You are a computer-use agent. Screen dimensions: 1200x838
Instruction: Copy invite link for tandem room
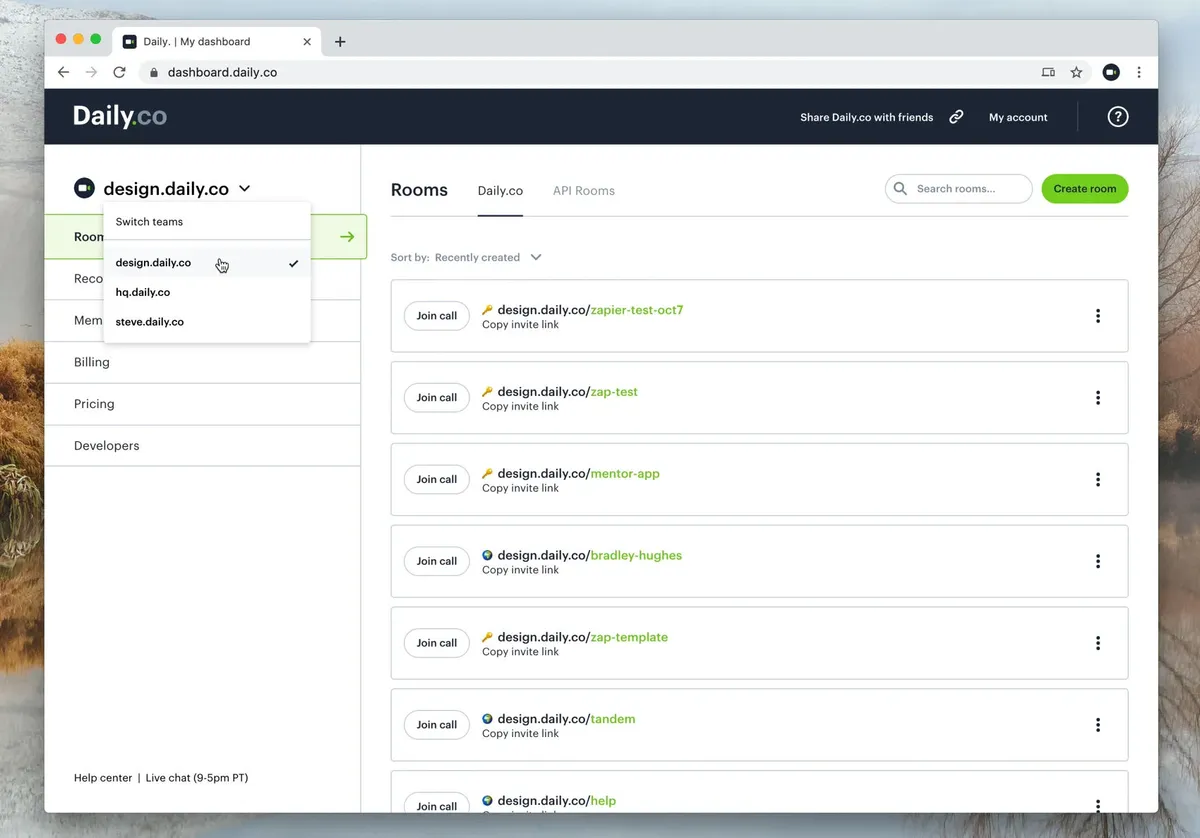[x=520, y=734]
